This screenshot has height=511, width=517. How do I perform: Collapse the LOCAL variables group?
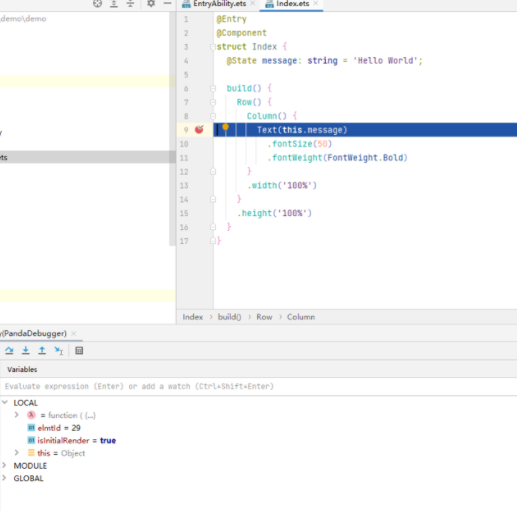coord(5,403)
